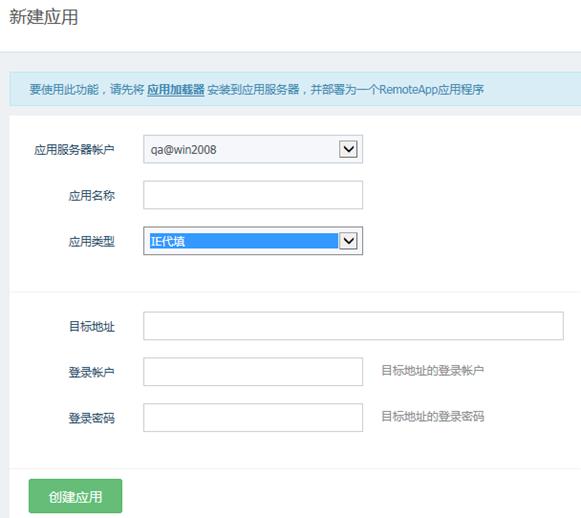
Task: Click the 应用服务器帐户 field label
Action: click(74, 150)
